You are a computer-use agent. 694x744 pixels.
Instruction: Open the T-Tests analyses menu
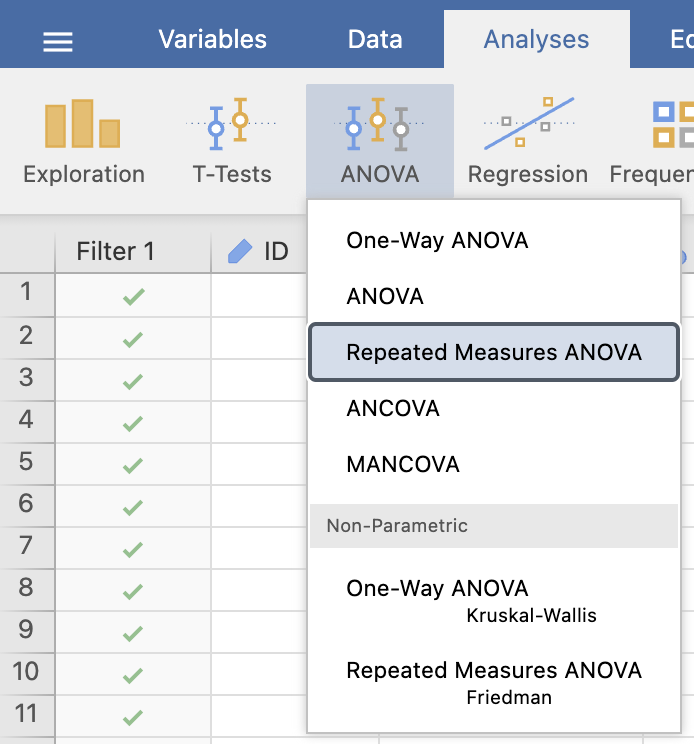pyautogui.click(x=231, y=141)
